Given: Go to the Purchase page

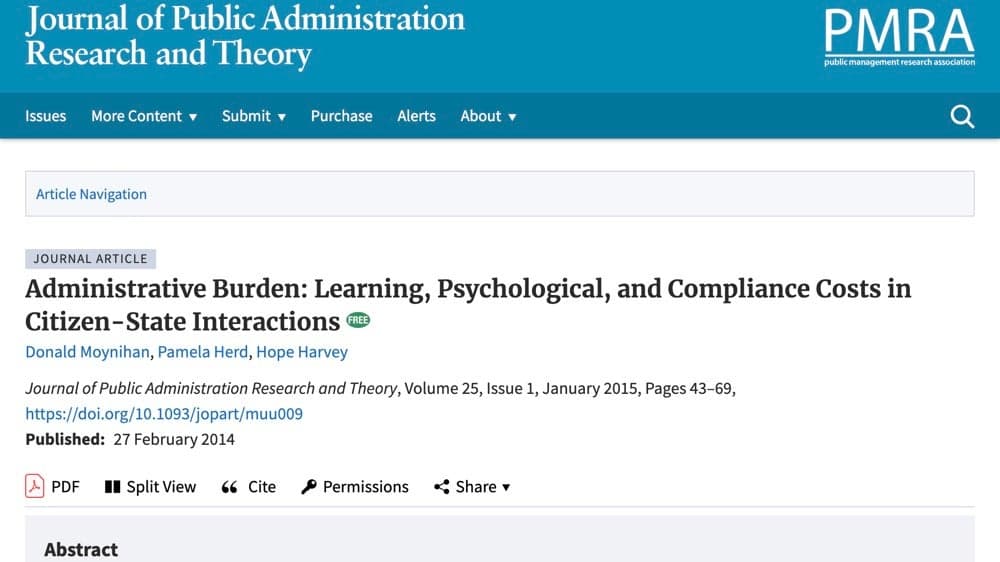Looking at the screenshot, I should pos(341,116).
